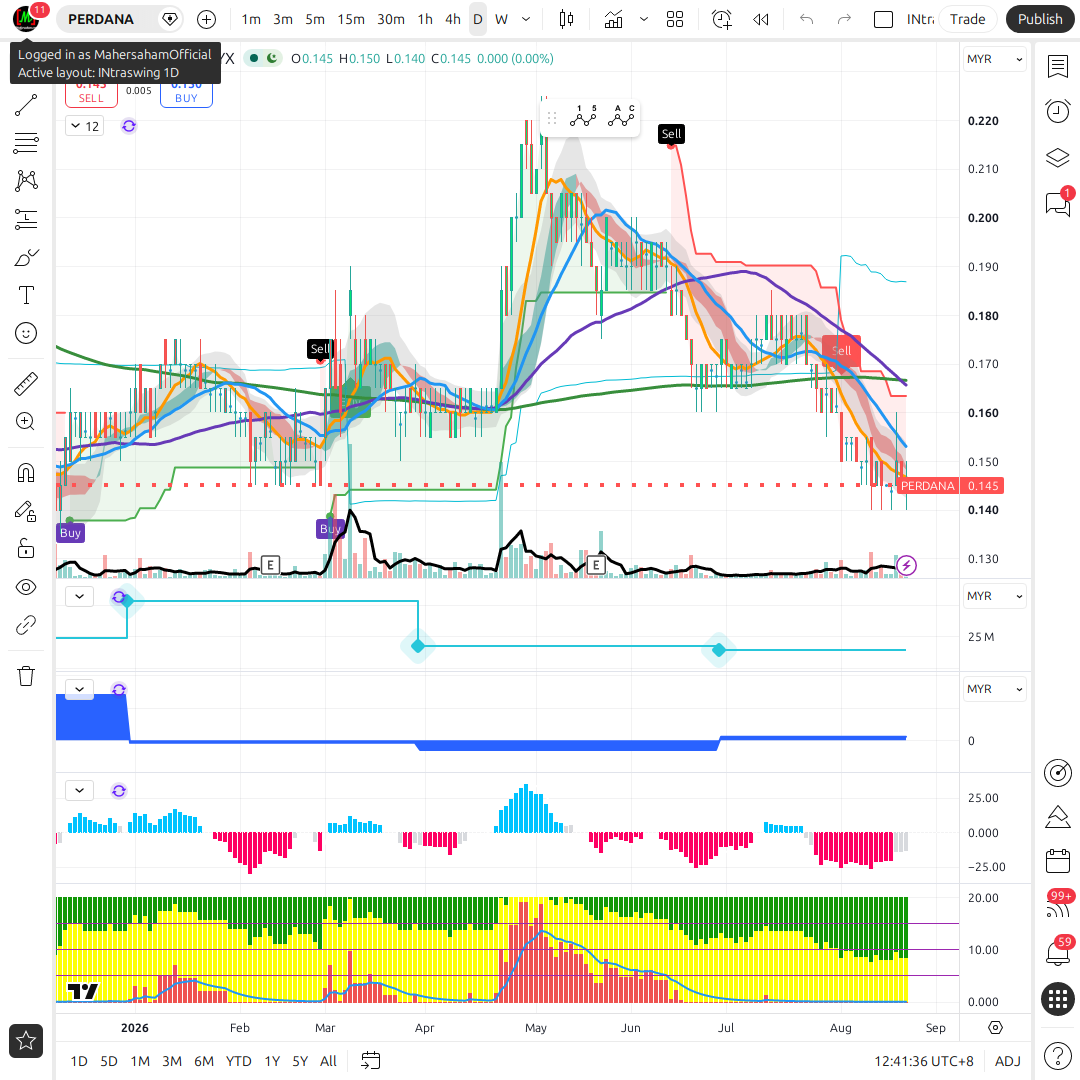Open forecasting and measurement tools
The width and height of the screenshot is (1080, 1080).
pos(25,220)
